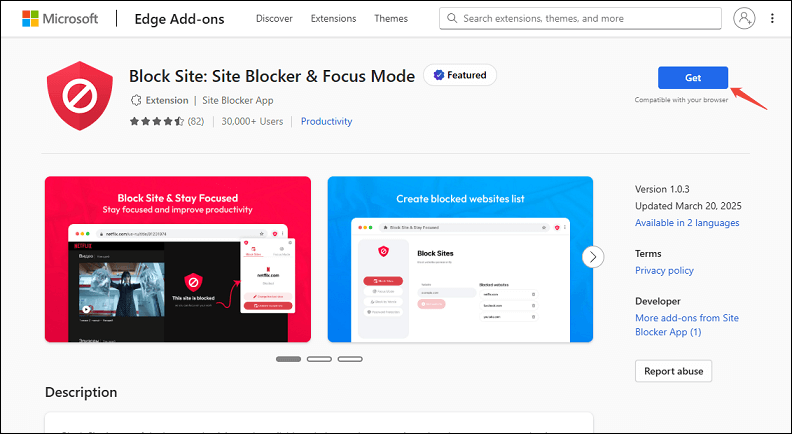This screenshot has height=434, width=792.
Task: Open the Edge Add-ons home link
Action: (x=179, y=19)
